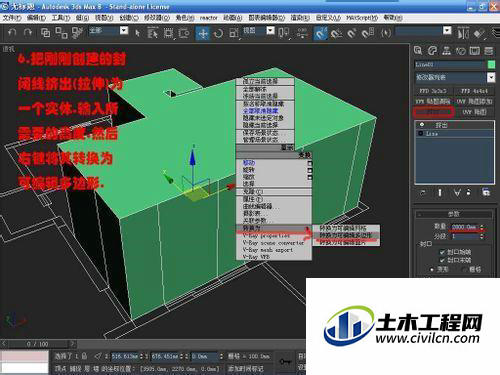Open the reactor menu
Screen dimensions: 500x375
pos(208,17)
